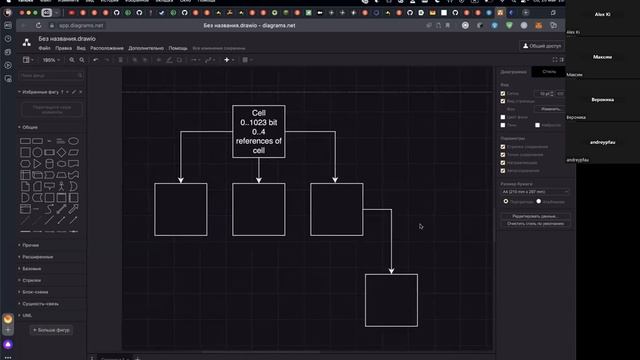Close the favorite shapes section
The height and width of the screenshot is (360, 640).
click(x=80, y=92)
